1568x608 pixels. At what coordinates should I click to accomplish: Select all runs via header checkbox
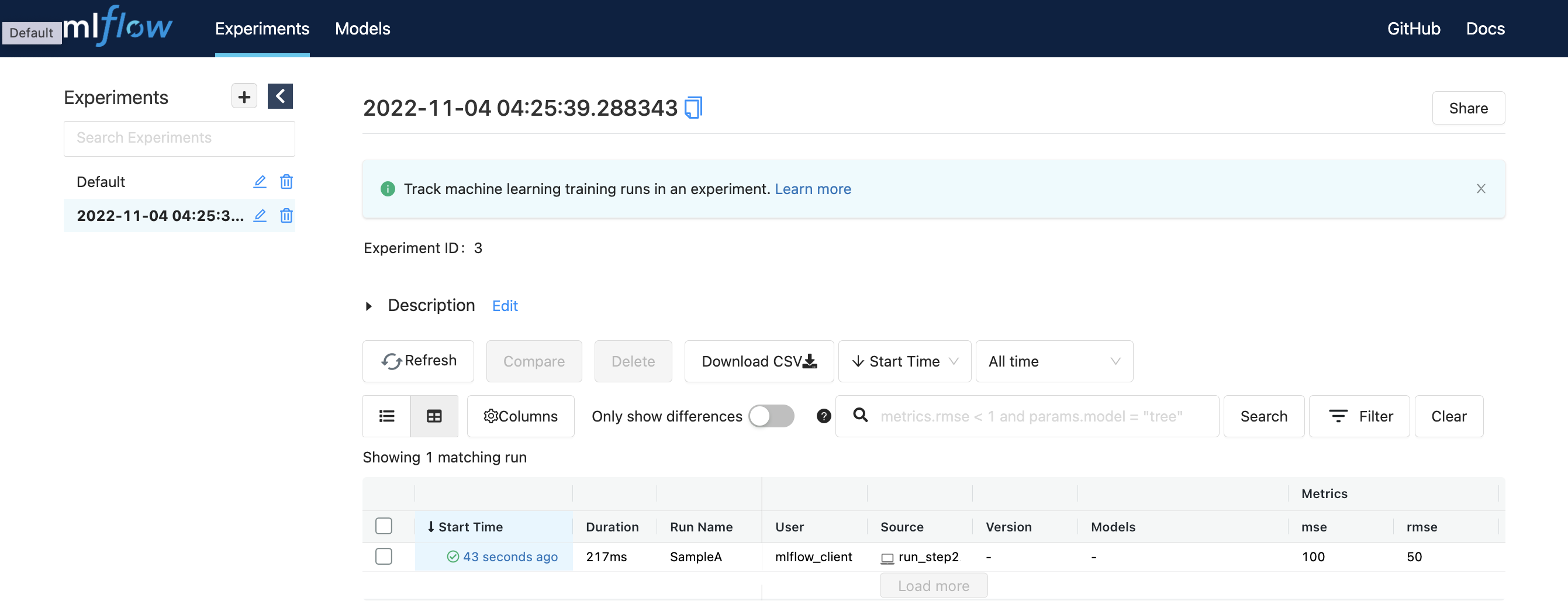point(384,526)
